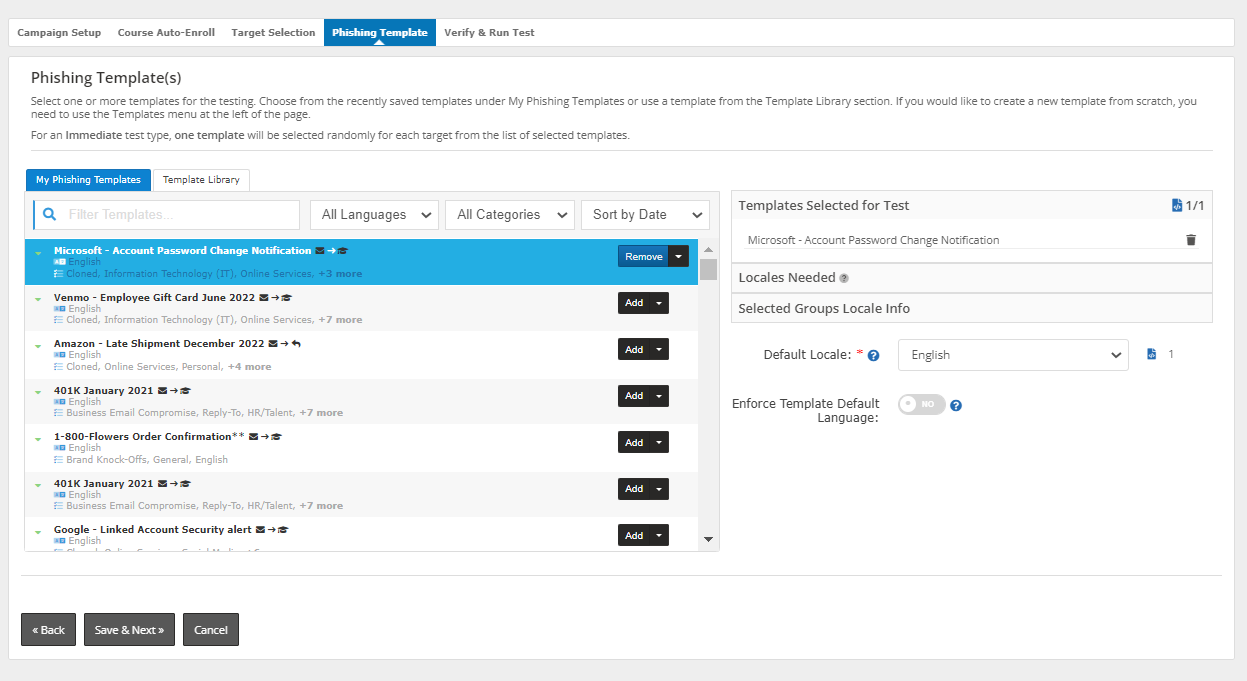
Task: Remove the Microsoft template from test
Action: tap(643, 257)
